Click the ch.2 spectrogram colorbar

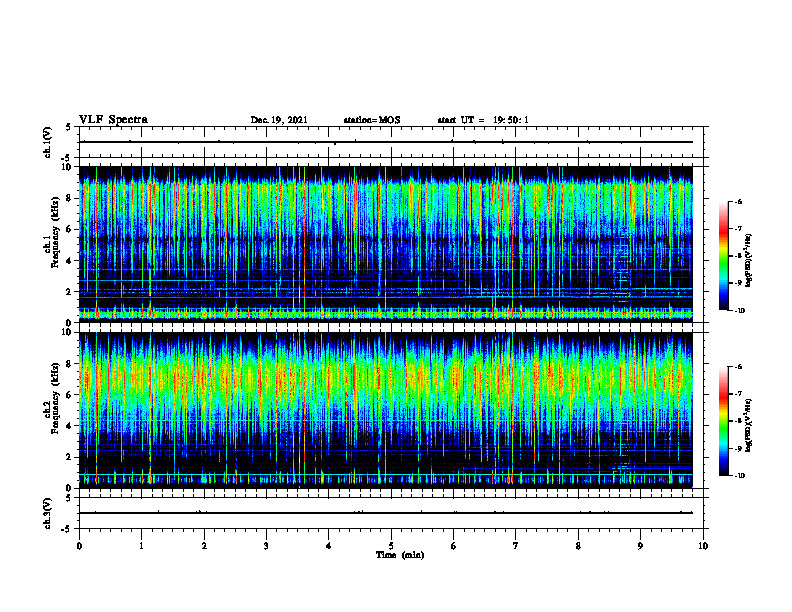coord(723,421)
